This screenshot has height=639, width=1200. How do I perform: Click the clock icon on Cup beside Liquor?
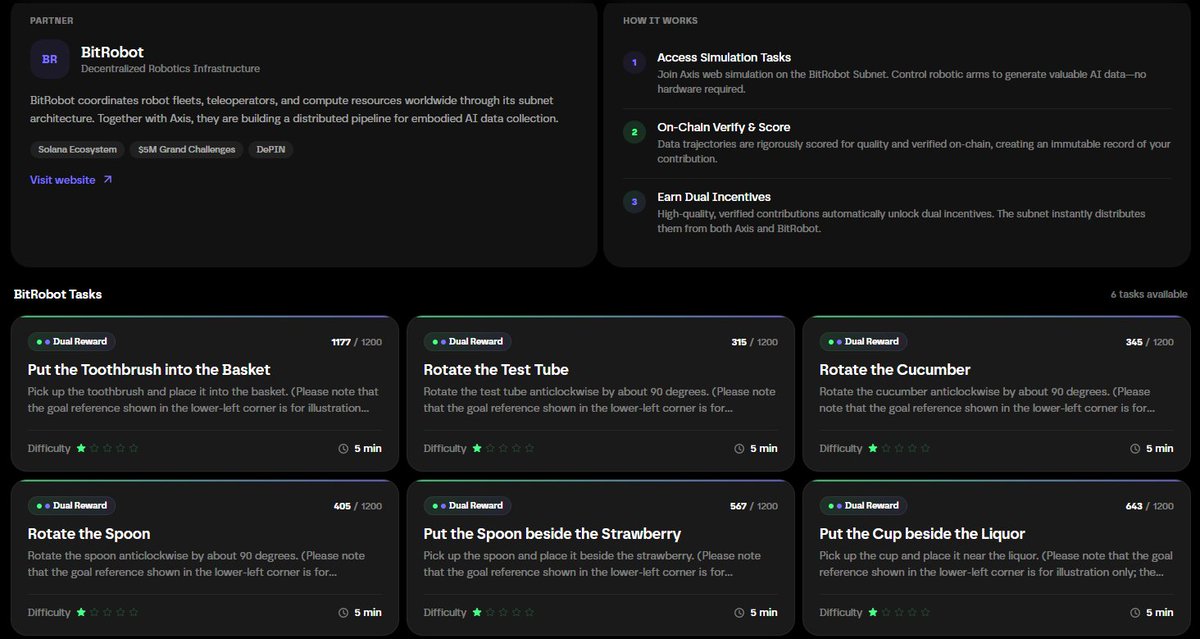pyautogui.click(x=1136, y=613)
